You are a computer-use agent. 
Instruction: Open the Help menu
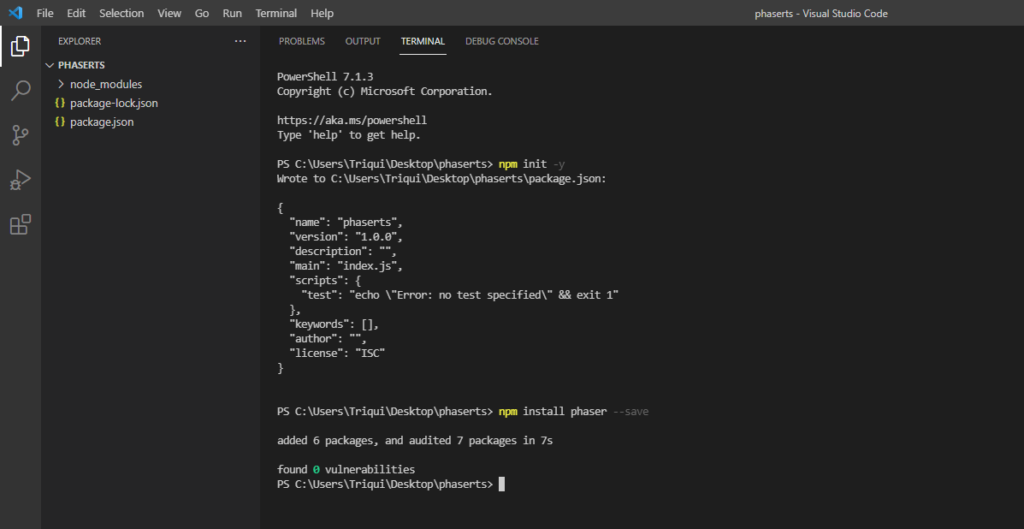coord(322,13)
